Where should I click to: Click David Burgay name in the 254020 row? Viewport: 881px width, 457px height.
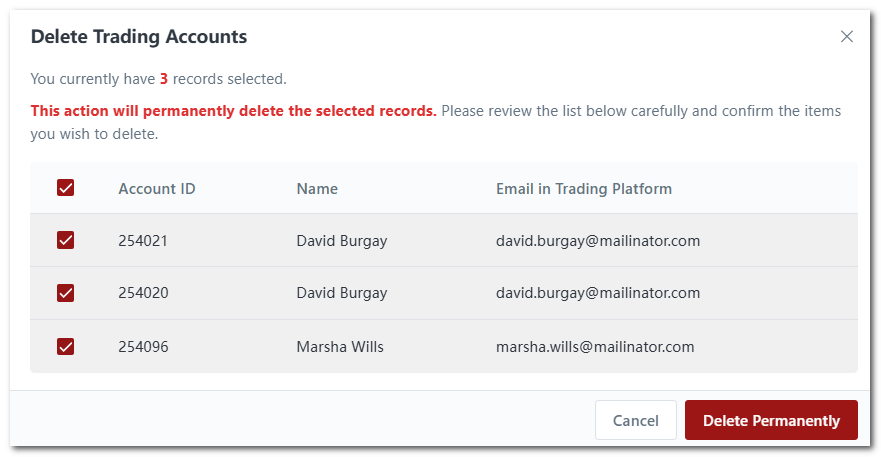pyautogui.click(x=341, y=293)
